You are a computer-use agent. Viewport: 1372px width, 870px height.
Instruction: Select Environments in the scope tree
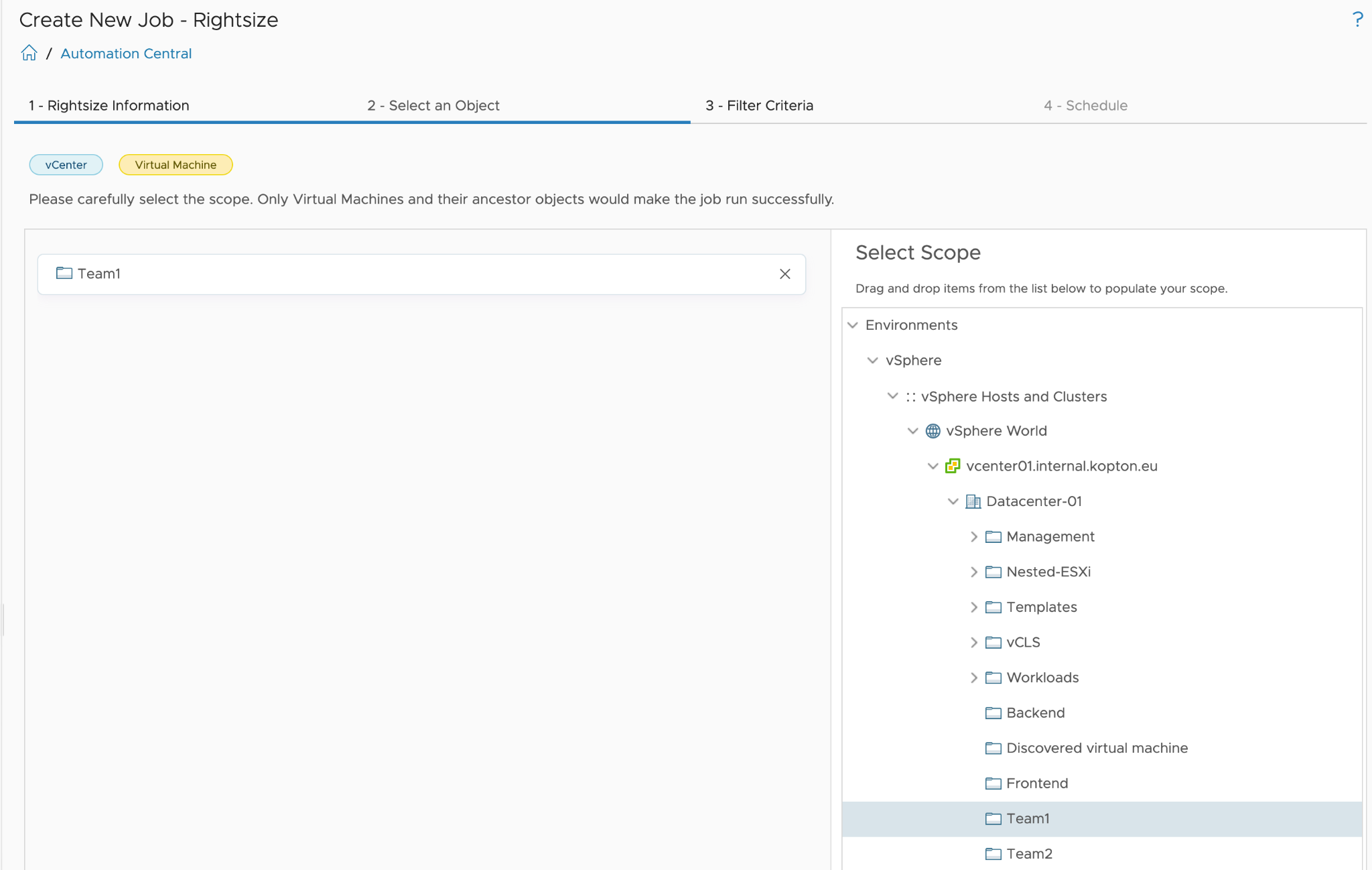click(x=912, y=325)
